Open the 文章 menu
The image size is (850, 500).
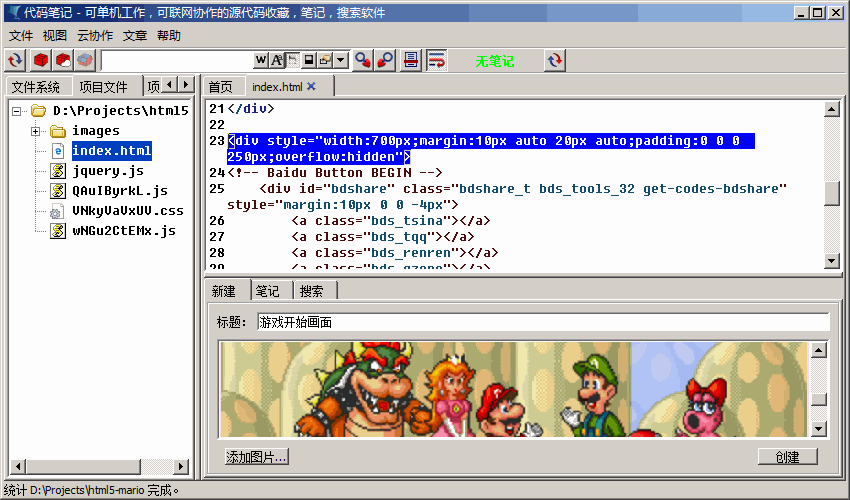(134, 36)
